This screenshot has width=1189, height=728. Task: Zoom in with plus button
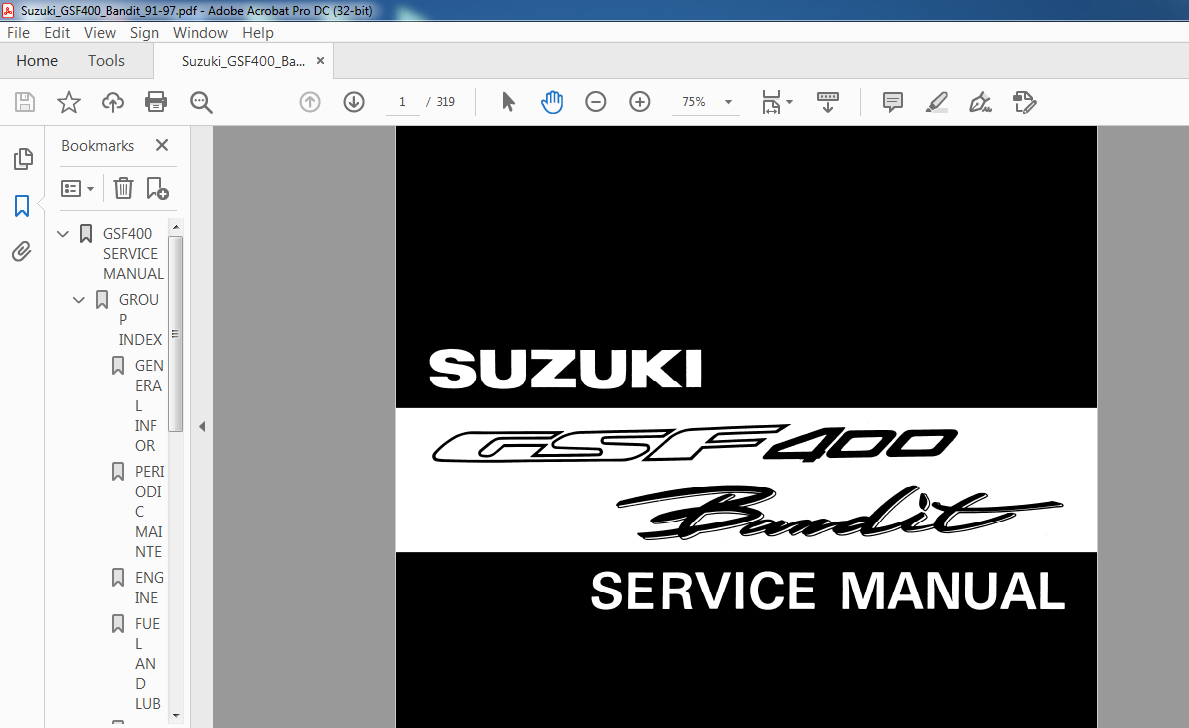pos(640,102)
